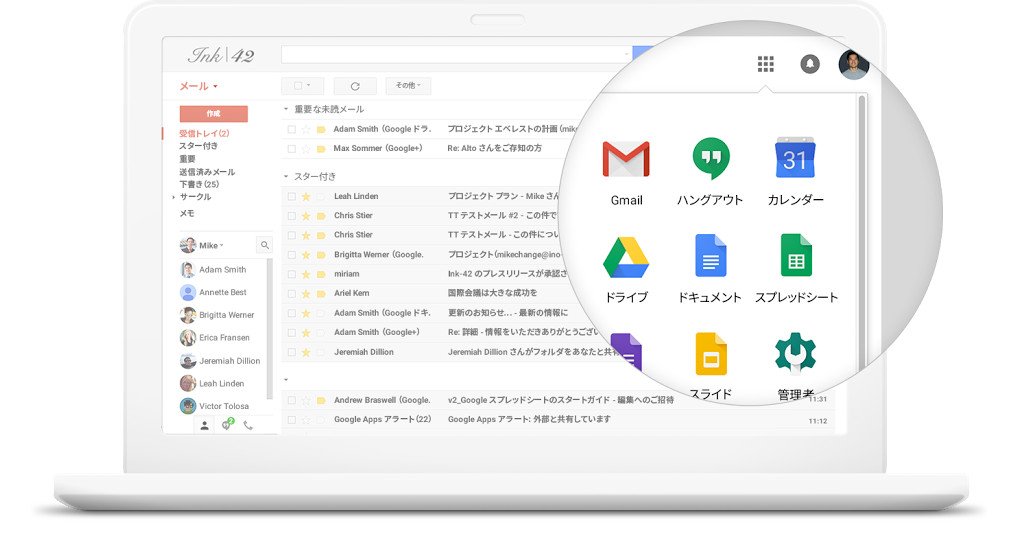Viewport: 1018px width, 536px height.
Task: Click the chat list vertical scrollbar
Action: point(269,328)
